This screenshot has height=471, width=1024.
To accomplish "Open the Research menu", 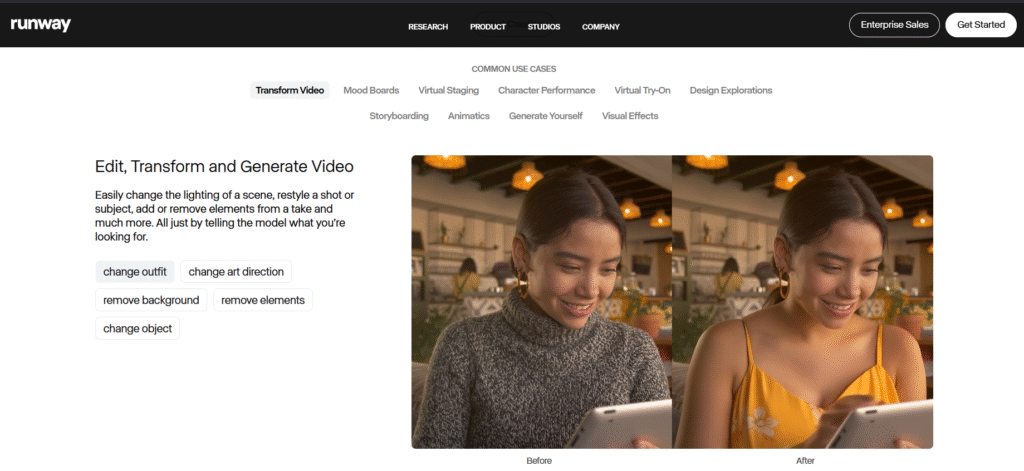I will click(x=428, y=27).
